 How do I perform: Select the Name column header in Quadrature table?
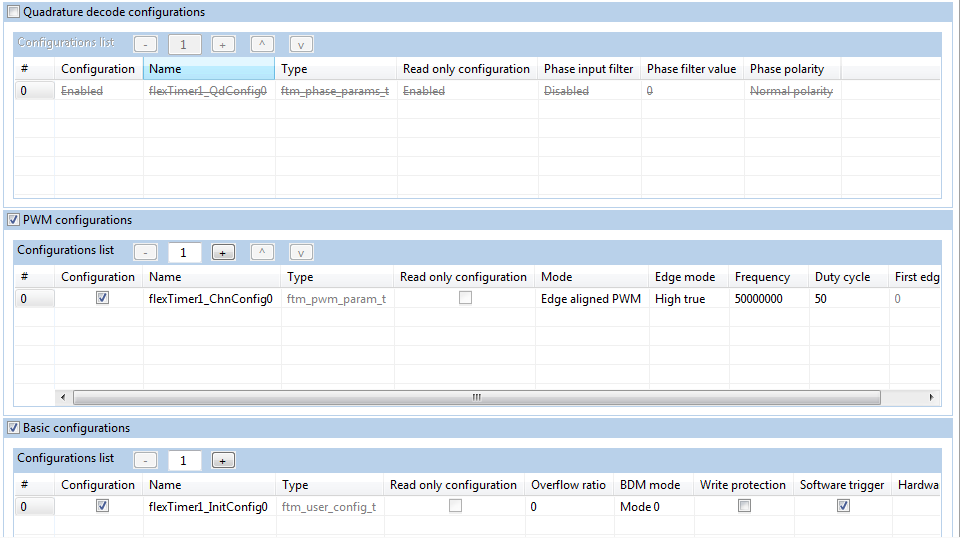click(209, 69)
